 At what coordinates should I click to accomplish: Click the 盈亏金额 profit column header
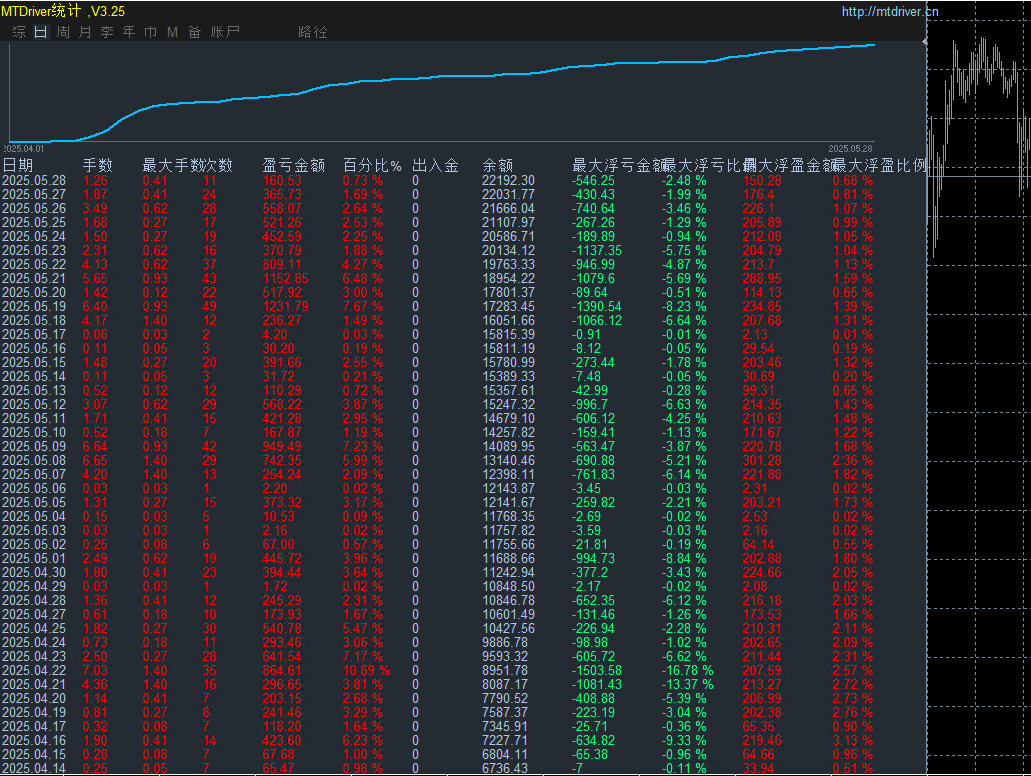pyautogui.click(x=294, y=165)
